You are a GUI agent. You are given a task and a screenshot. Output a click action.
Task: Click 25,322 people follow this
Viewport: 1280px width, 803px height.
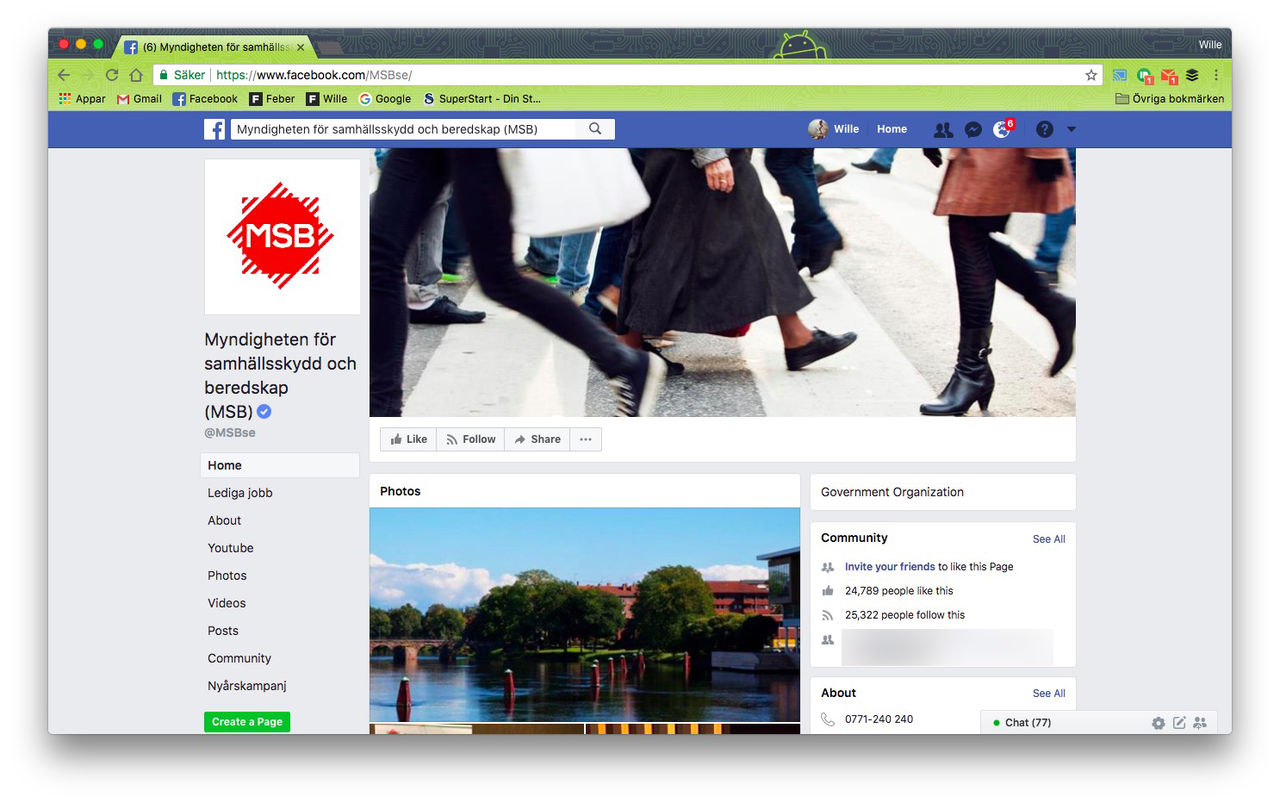pyautogui.click(x=905, y=615)
